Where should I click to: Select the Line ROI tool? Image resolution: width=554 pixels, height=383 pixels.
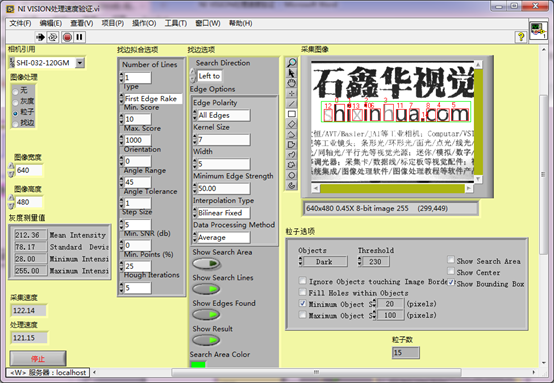click(x=291, y=104)
